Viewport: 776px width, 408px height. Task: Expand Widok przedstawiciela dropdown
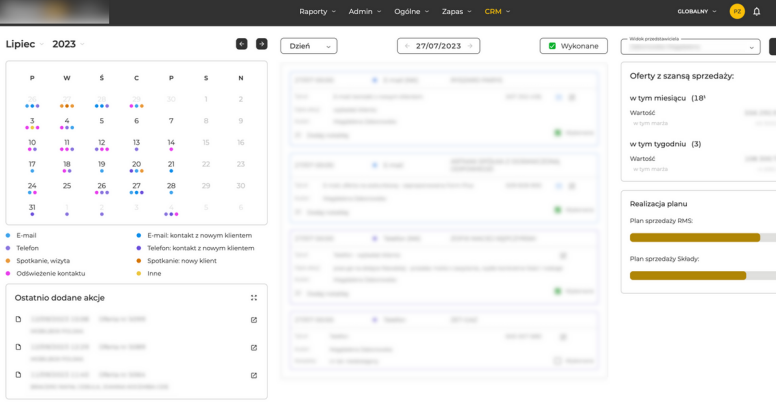[690, 47]
